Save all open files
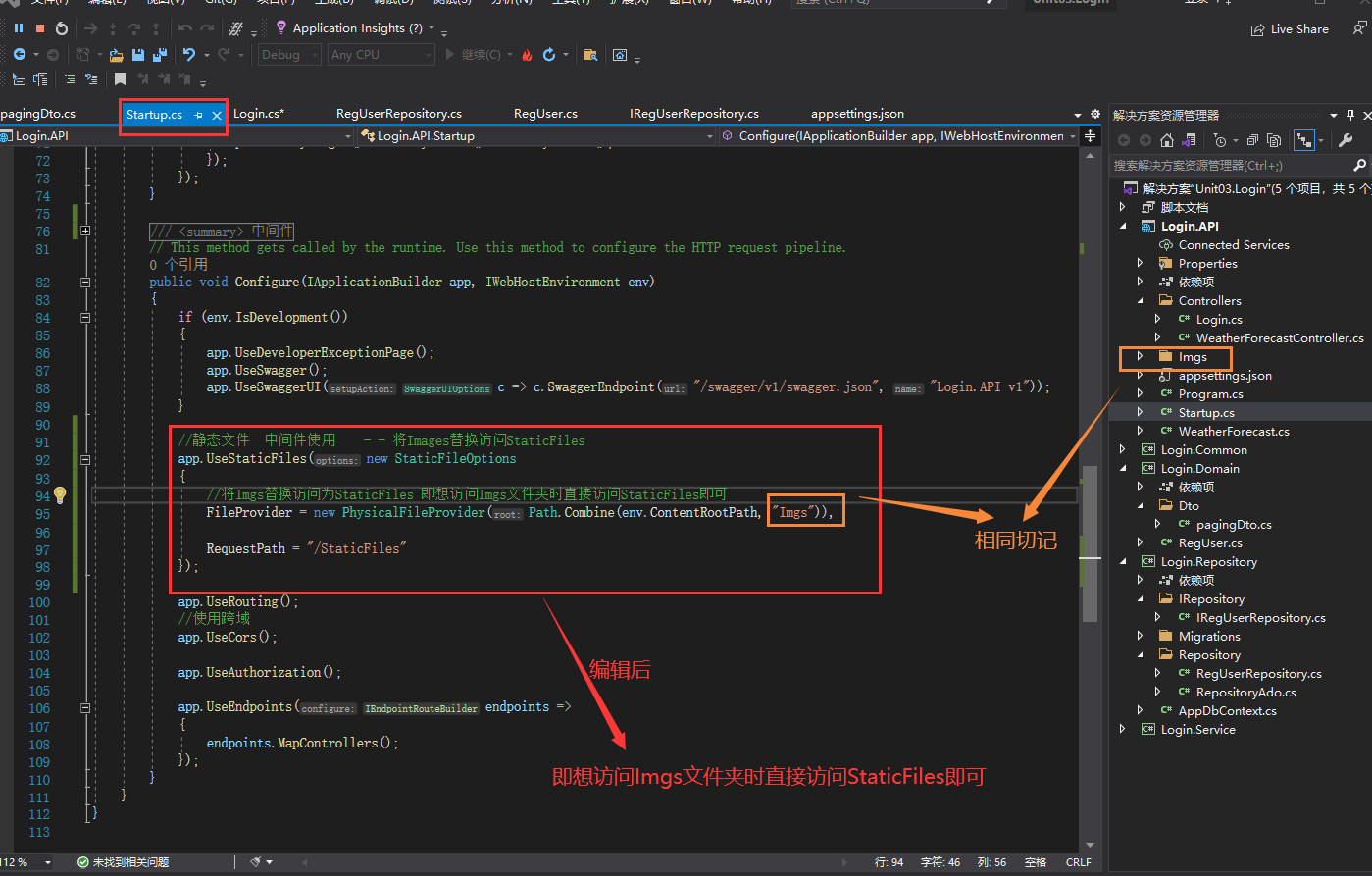 (159, 55)
